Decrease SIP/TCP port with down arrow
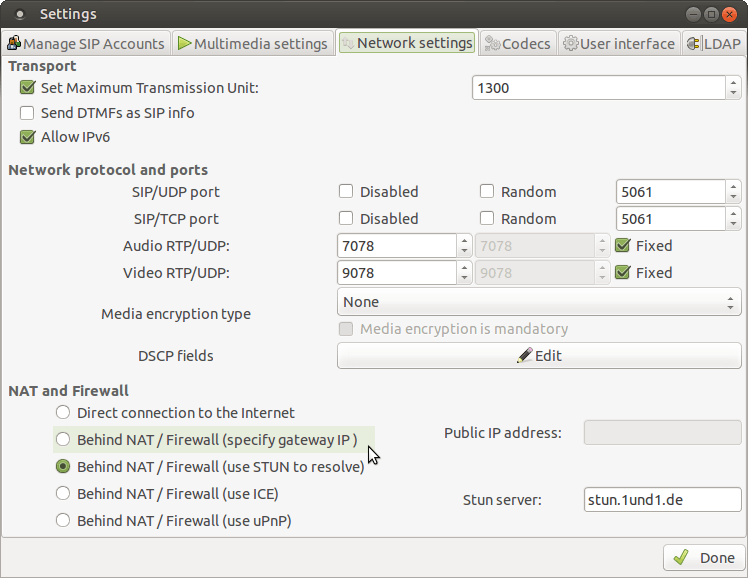 point(733,224)
